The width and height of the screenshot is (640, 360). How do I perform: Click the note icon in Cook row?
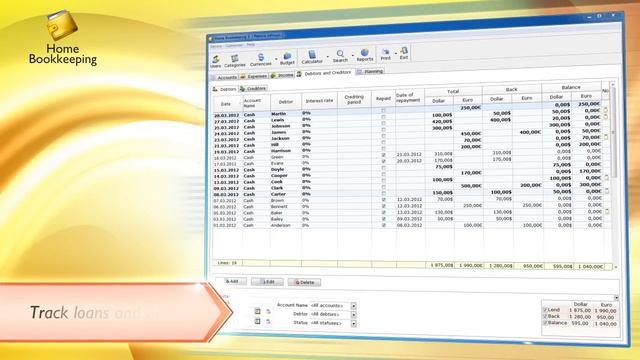tap(607, 177)
